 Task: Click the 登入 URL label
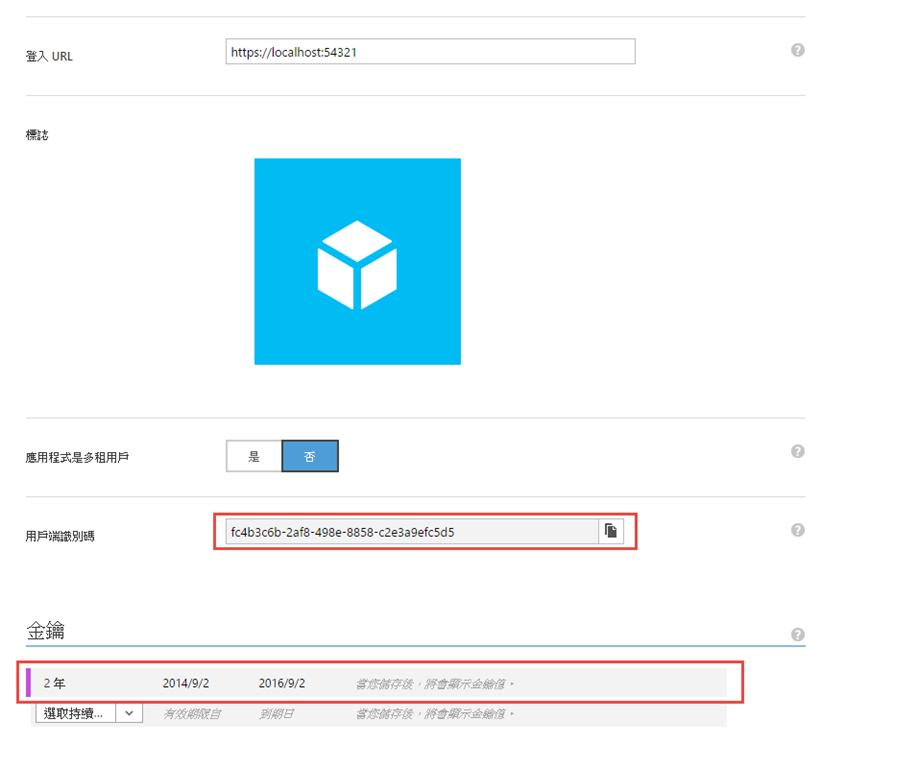coord(49,56)
